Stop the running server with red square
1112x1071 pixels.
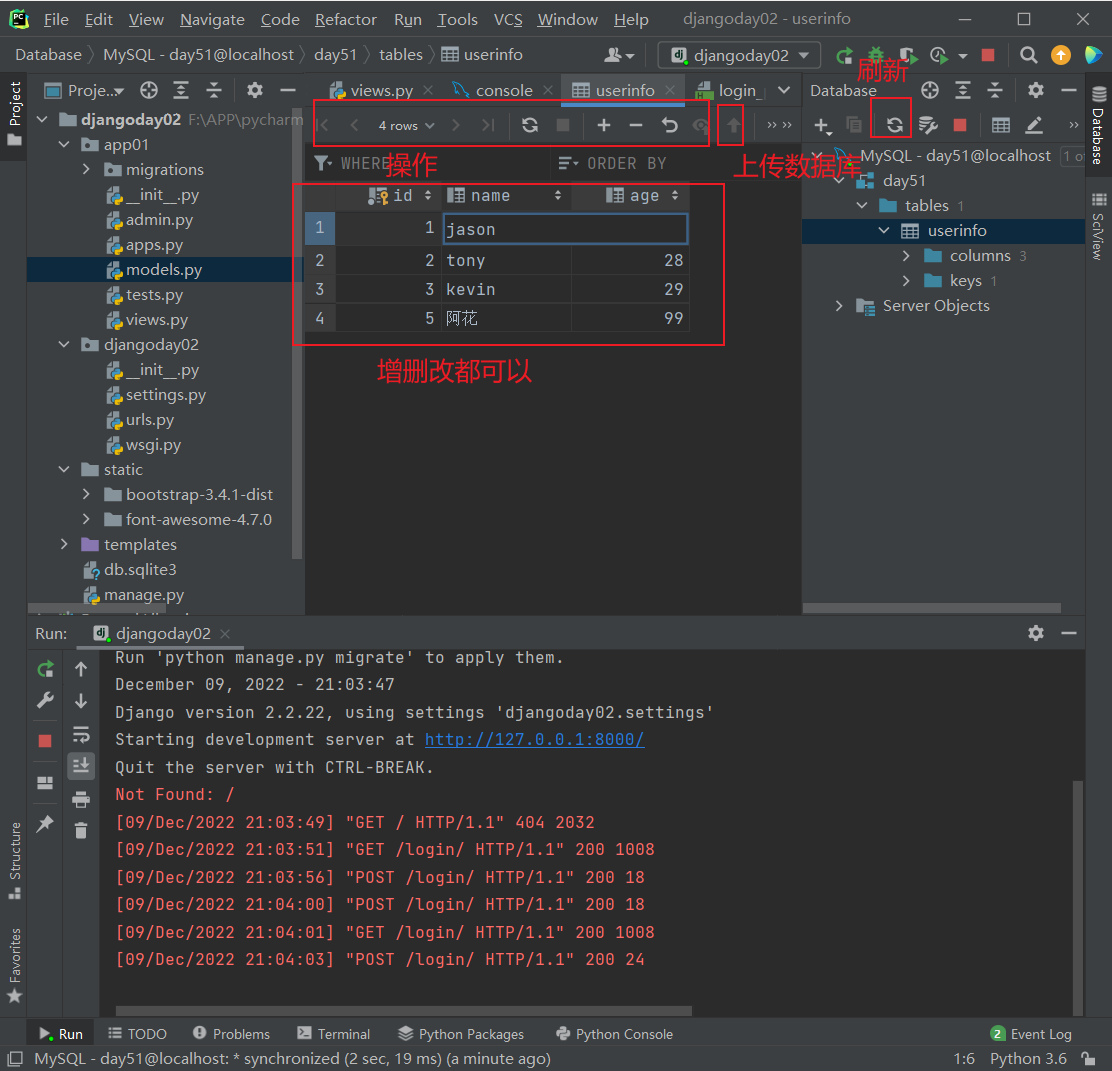coord(45,741)
